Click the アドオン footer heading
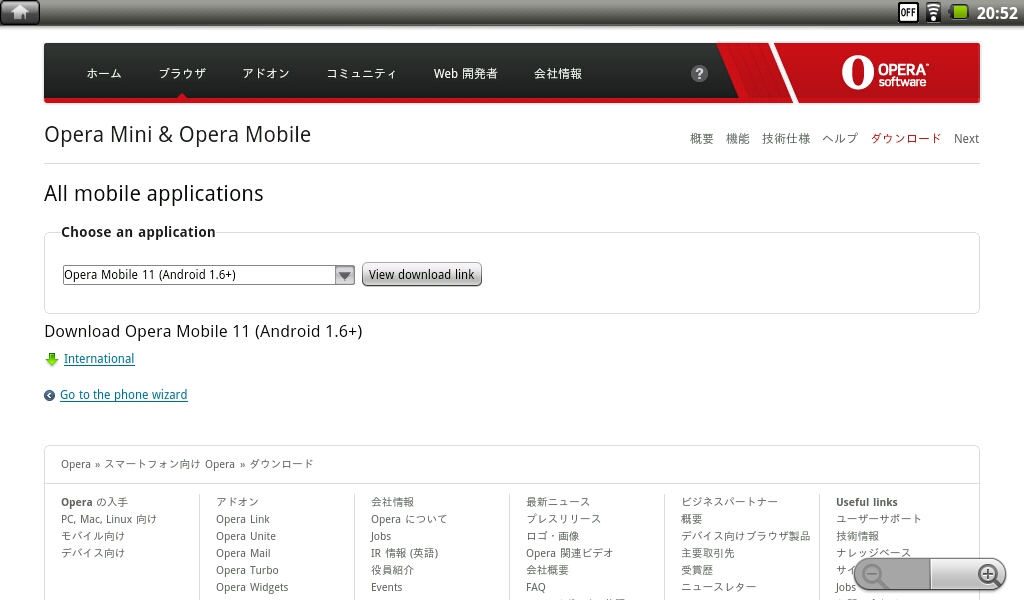 tap(238, 502)
